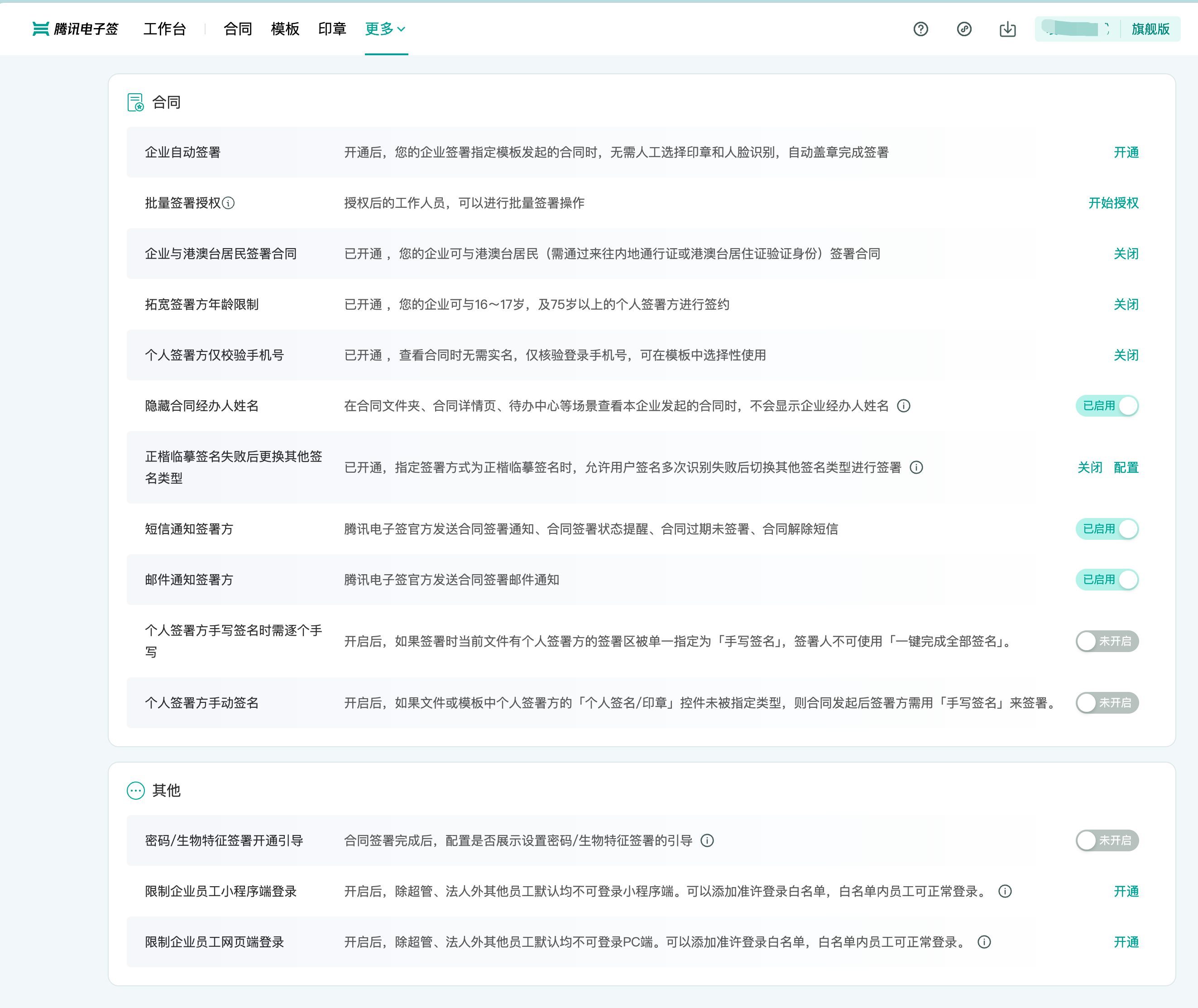
Task: Click the help question mark icon
Action: [x=920, y=29]
